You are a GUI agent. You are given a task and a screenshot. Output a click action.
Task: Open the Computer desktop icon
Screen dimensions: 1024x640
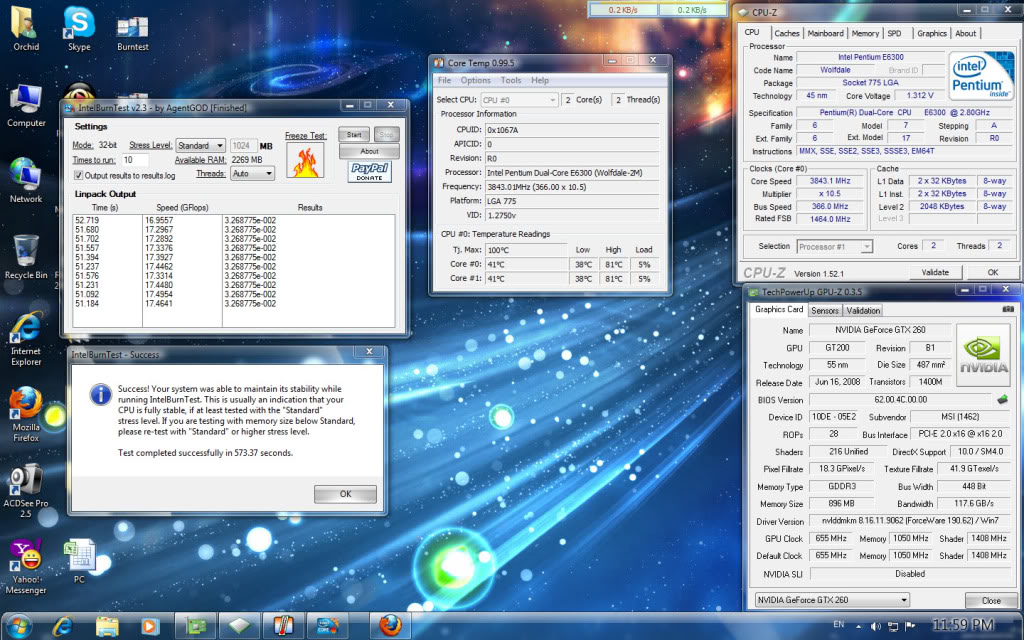26,106
